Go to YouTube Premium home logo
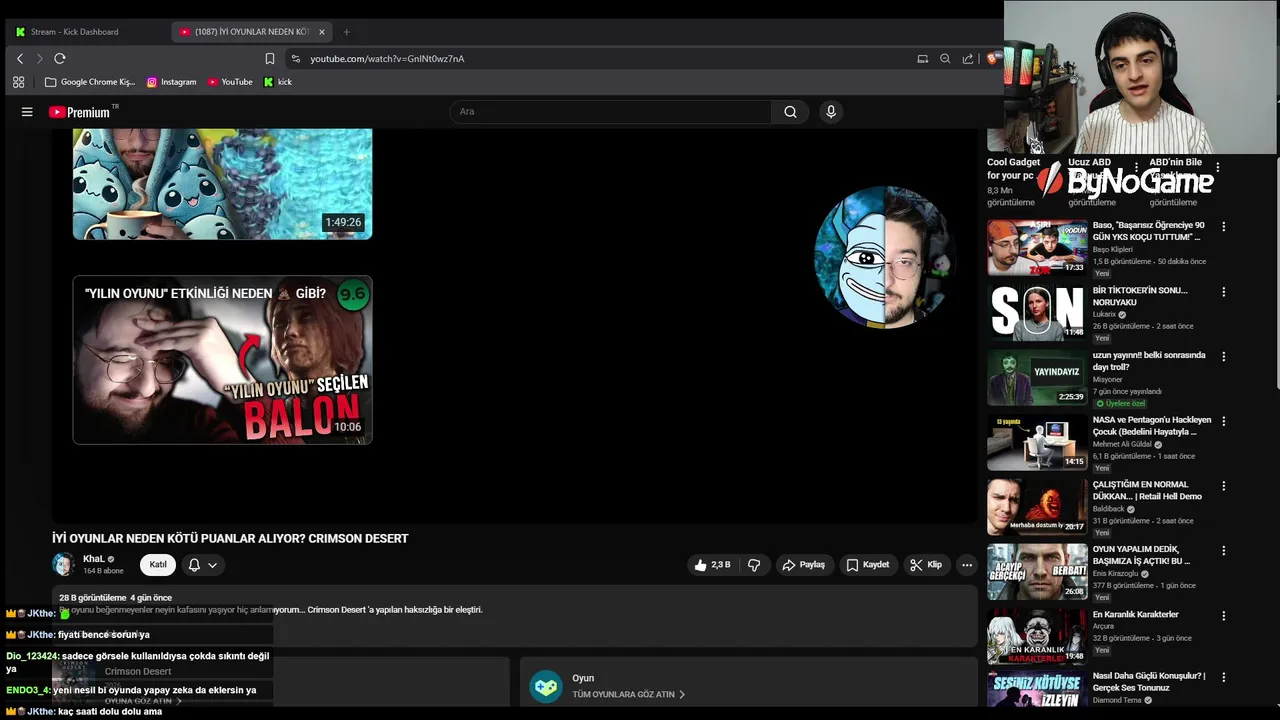The width and height of the screenshot is (1280, 720). (x=80, y=112)
